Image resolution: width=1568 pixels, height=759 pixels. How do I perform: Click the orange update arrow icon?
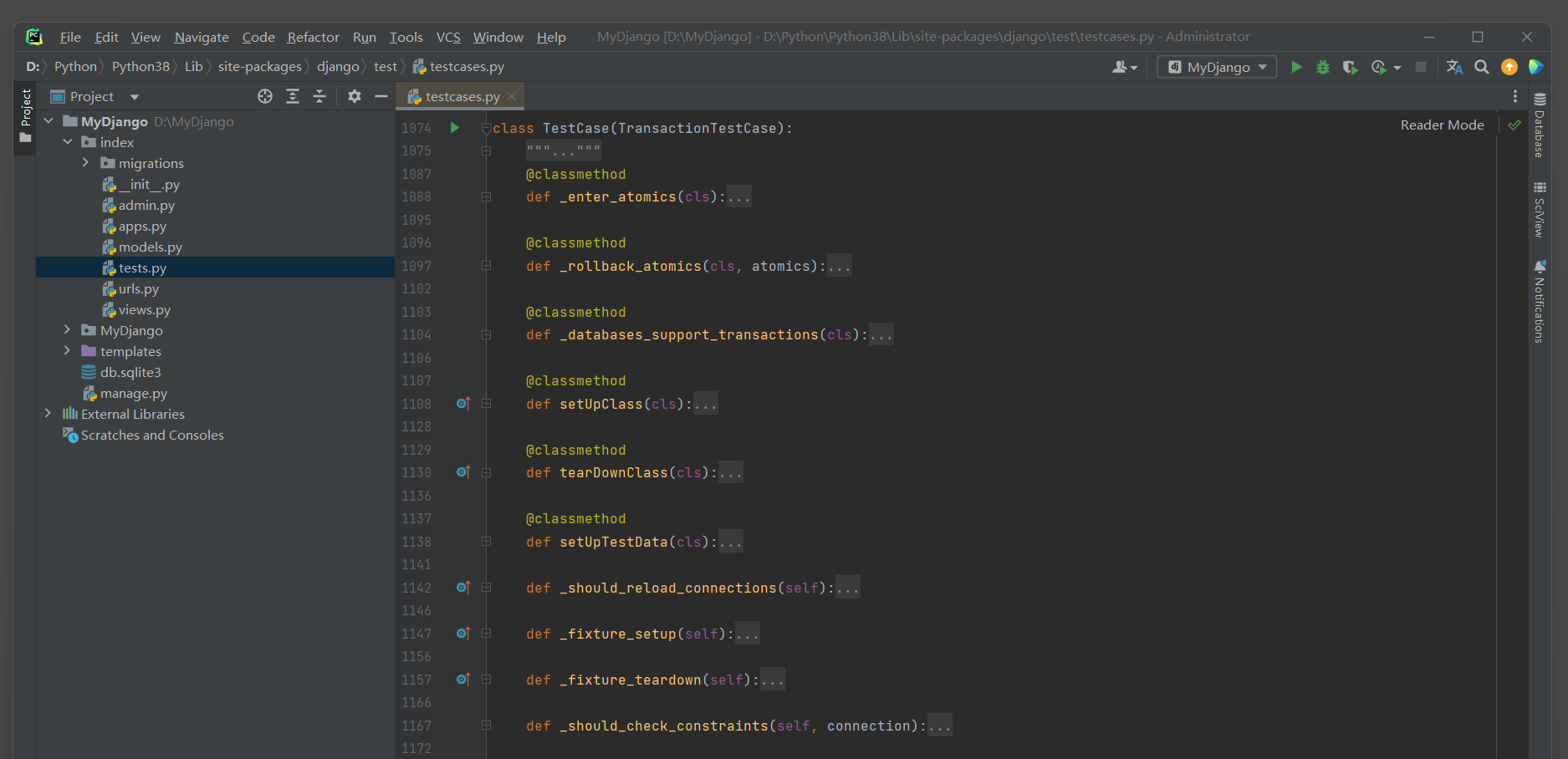click(1509, 67)
